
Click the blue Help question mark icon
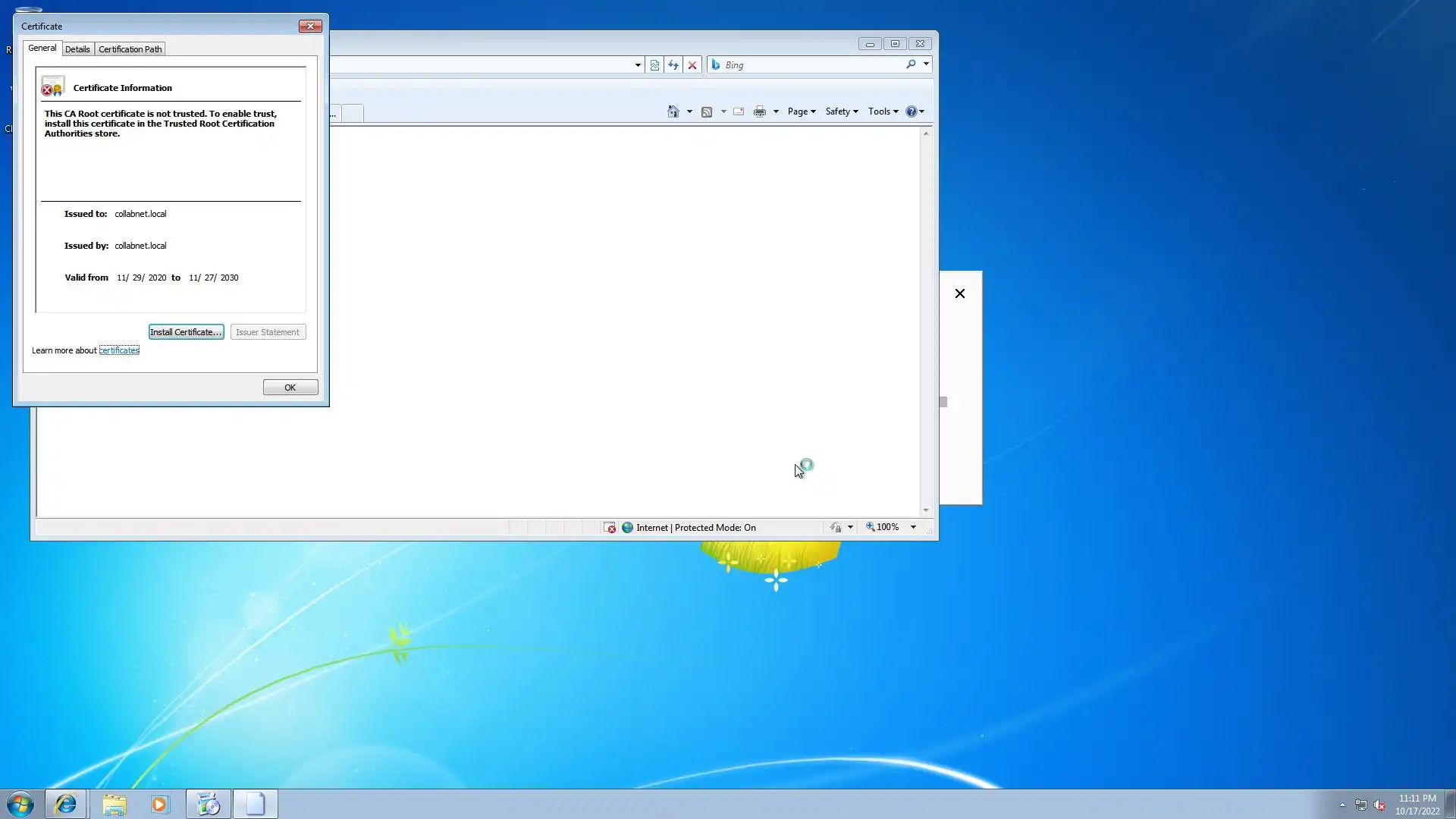(911, 111)
